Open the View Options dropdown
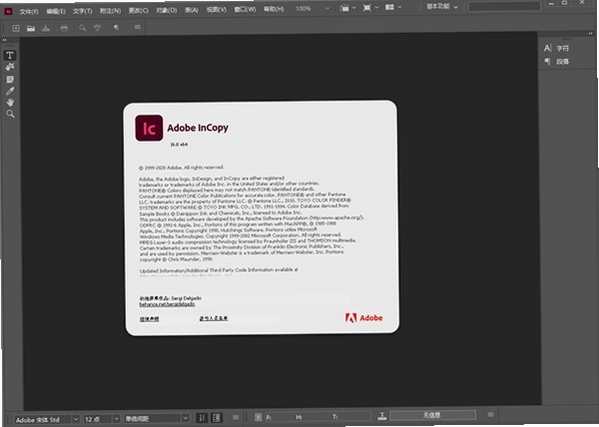The width and height of the screenshot is (599, 427). pos(348,8)
